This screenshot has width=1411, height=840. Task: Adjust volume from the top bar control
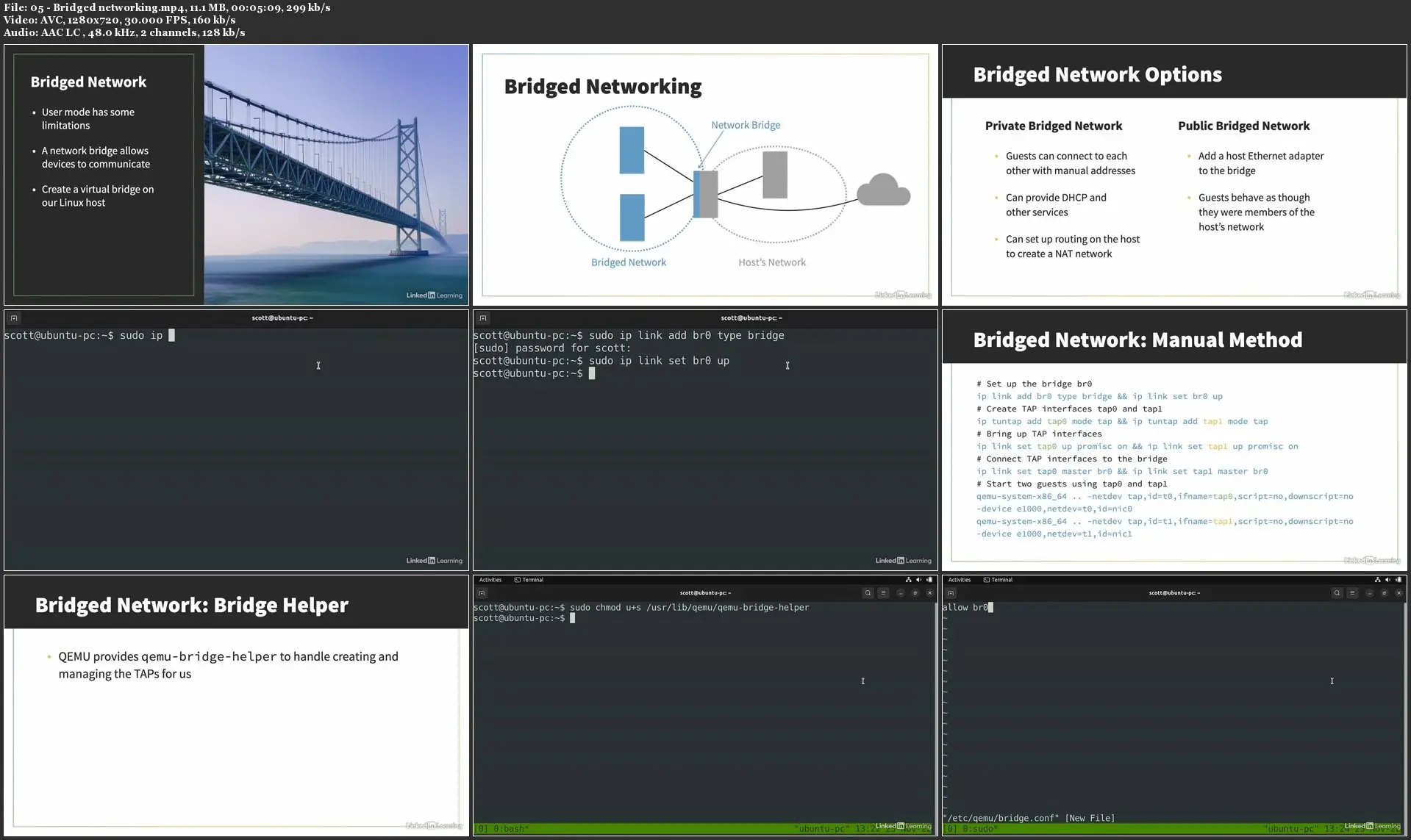point(918,580)
